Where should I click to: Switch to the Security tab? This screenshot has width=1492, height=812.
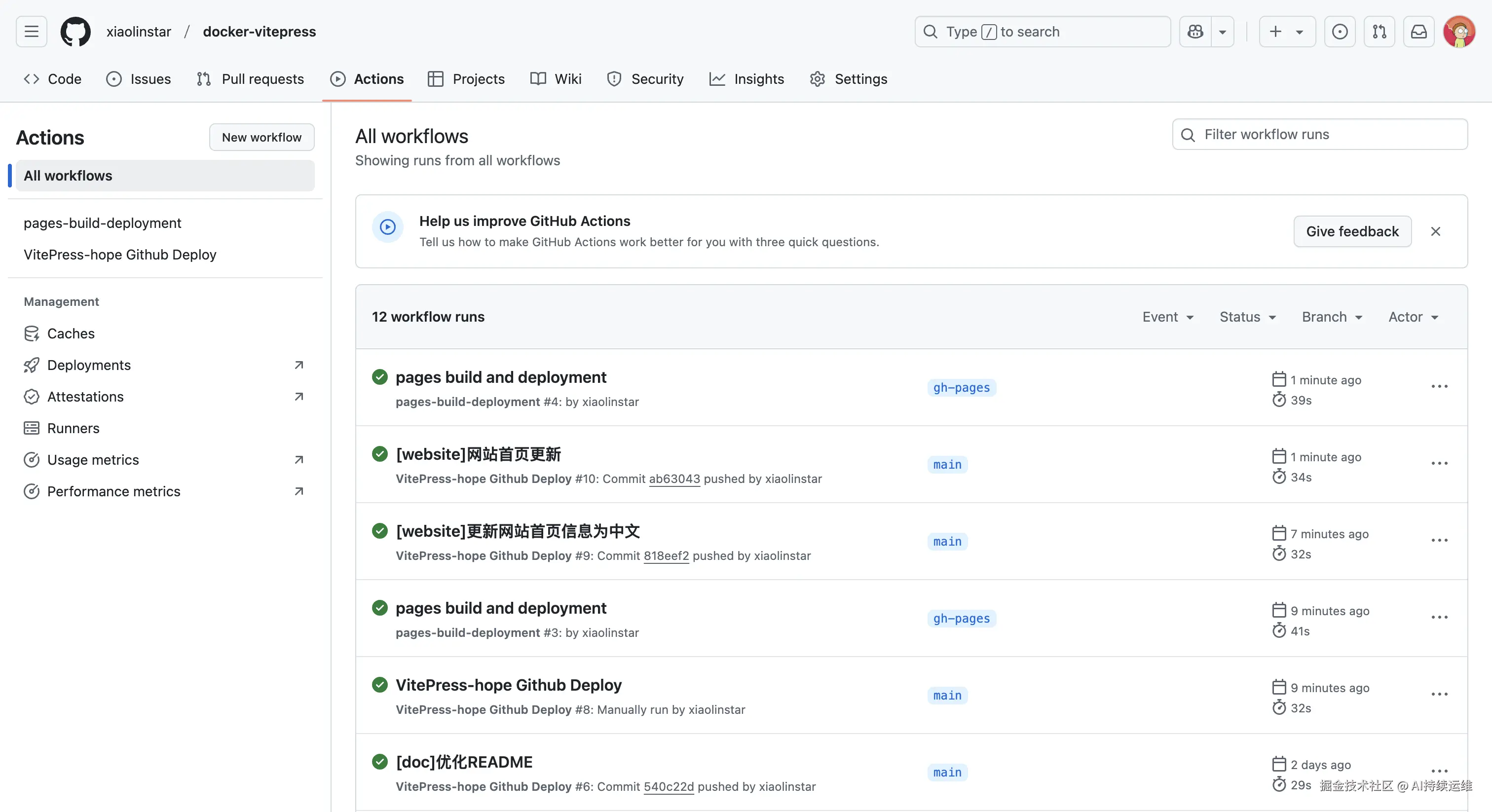point(645,79)
